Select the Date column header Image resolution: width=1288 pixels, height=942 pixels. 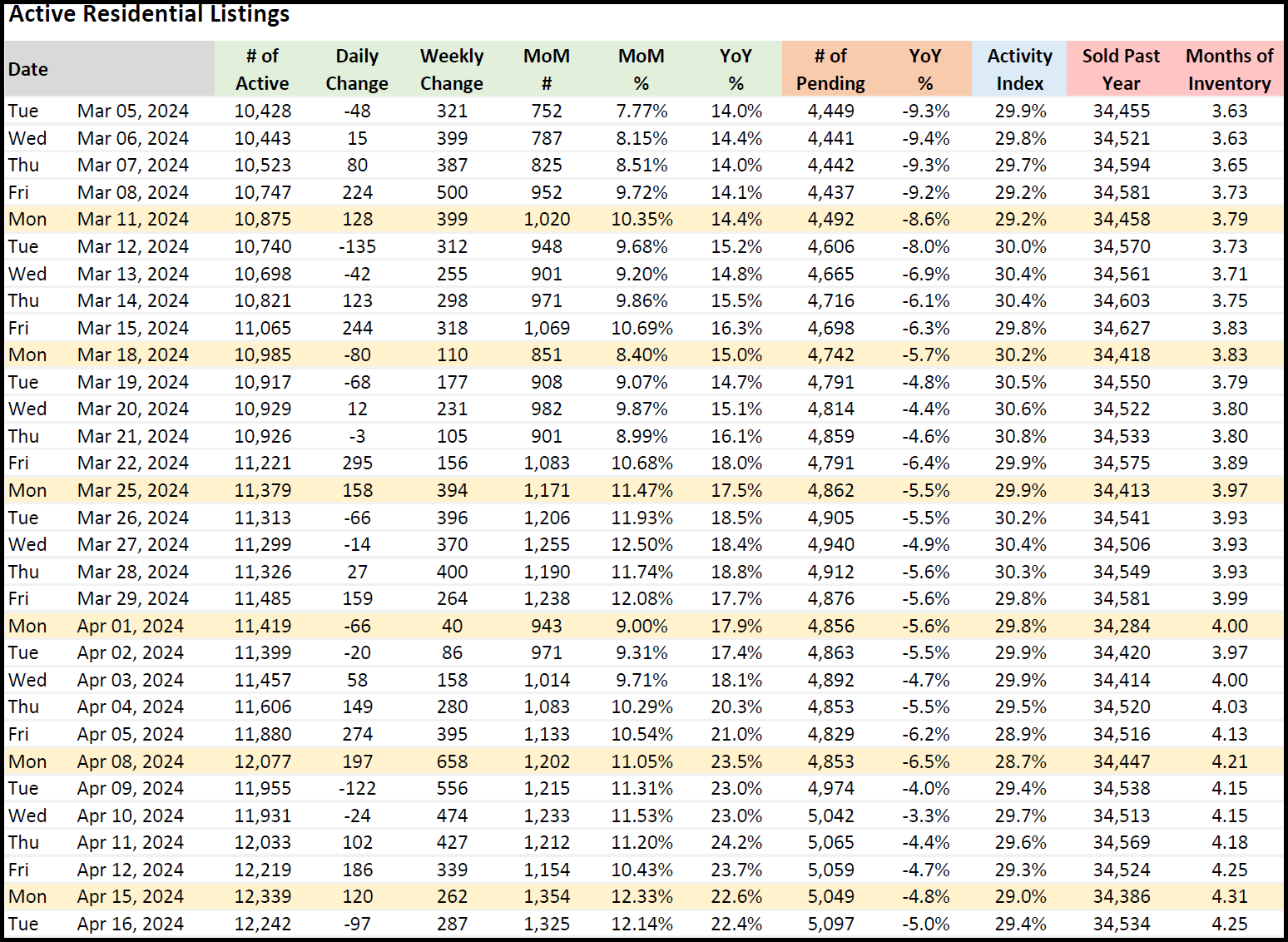(x=28, y=69)
